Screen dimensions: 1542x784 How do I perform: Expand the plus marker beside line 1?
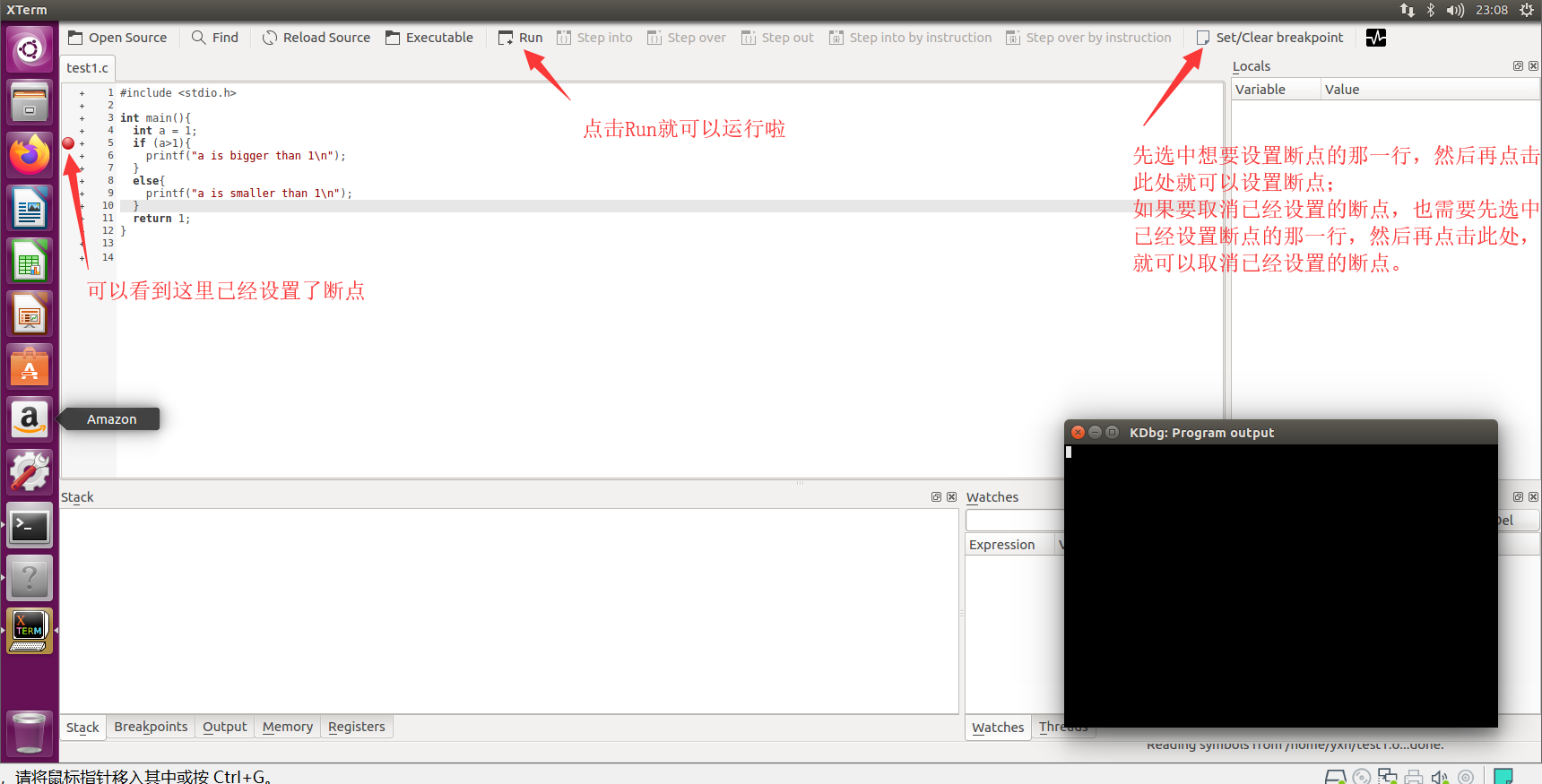tap(82, 93)
